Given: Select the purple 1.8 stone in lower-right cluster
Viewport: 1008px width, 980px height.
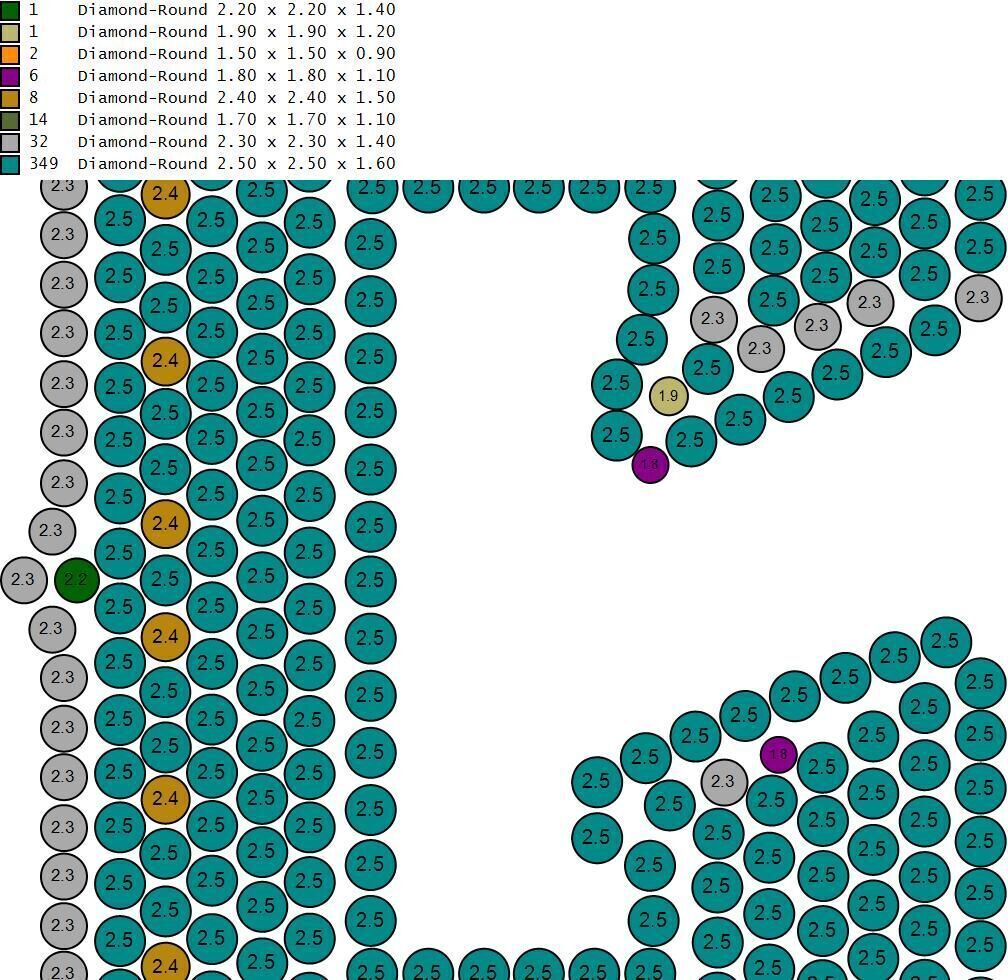Looking at the screenshot, I should click(x=778, y=755).
